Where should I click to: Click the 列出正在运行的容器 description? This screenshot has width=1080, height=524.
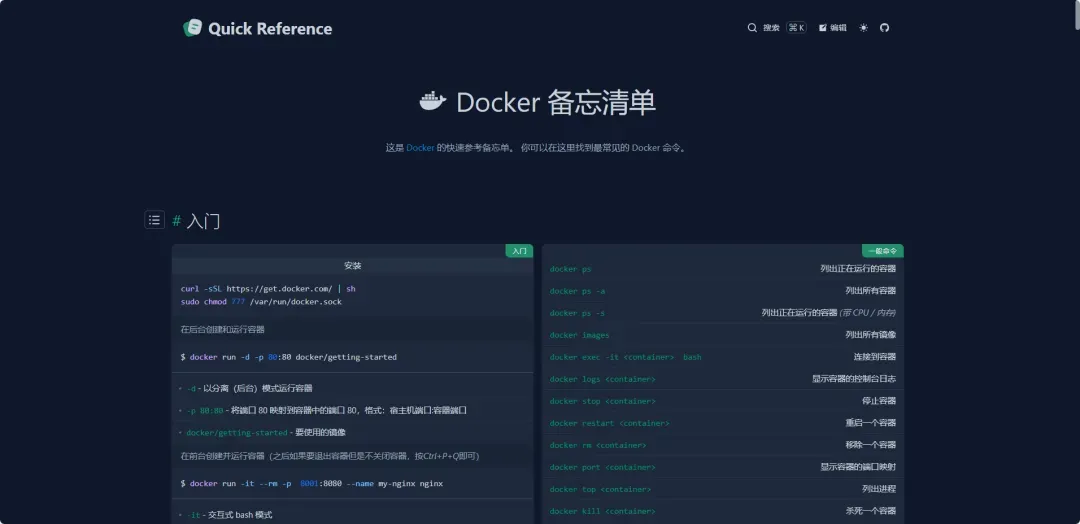(x=858, y=269)
